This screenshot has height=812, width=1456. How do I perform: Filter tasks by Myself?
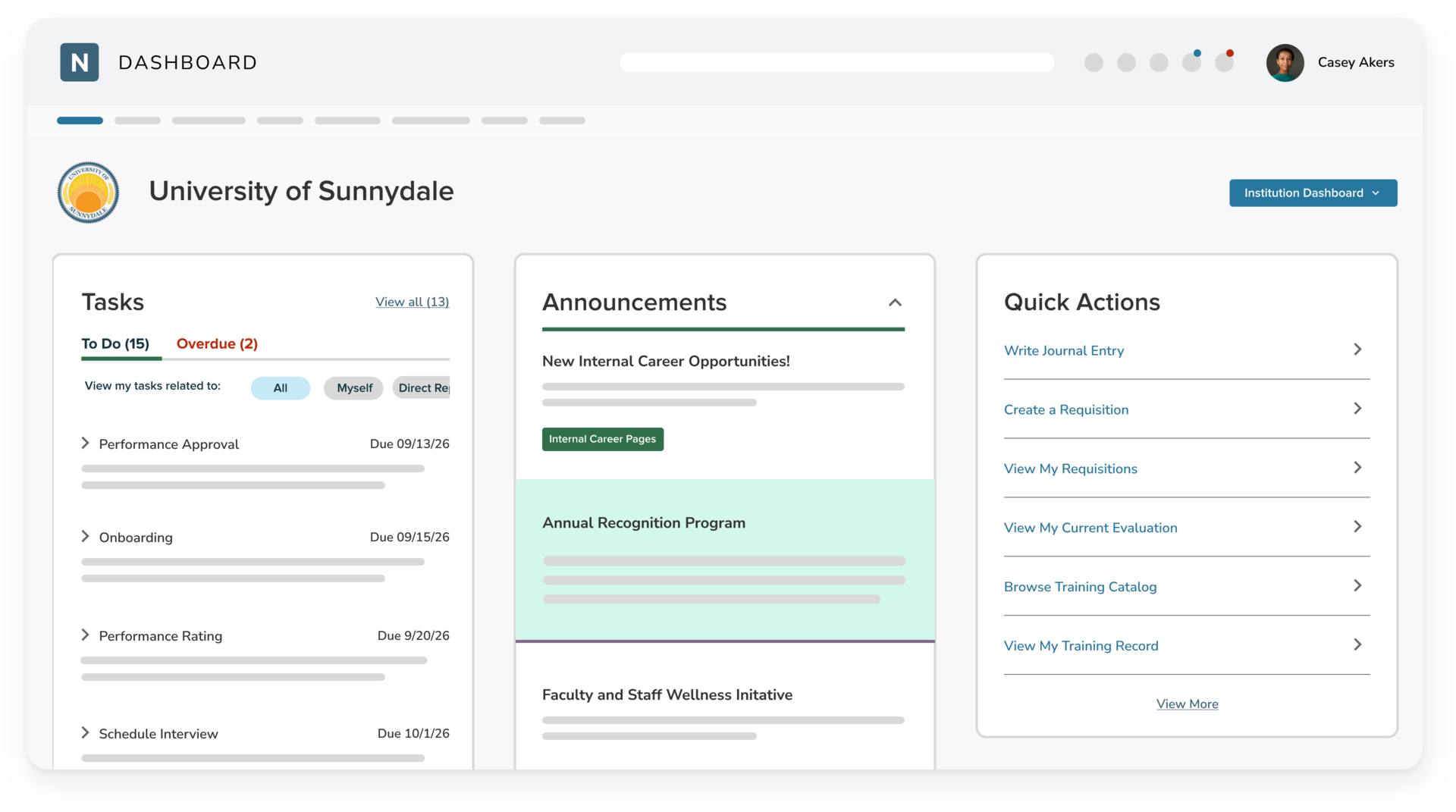[354, 387]
